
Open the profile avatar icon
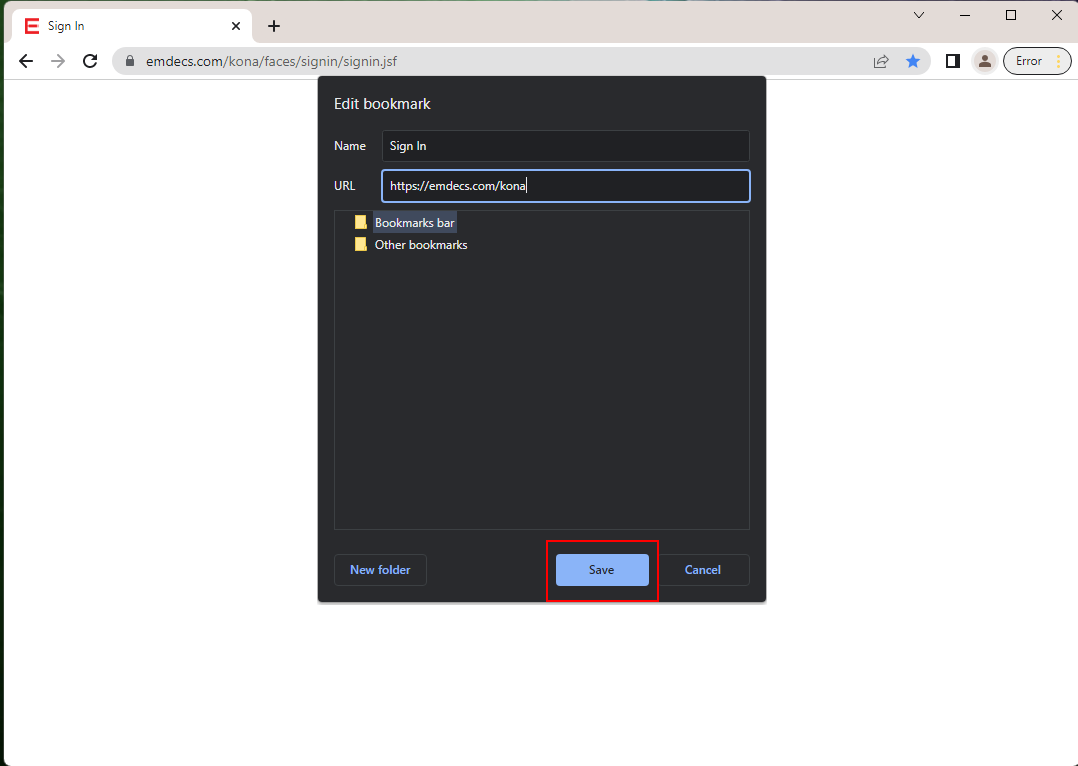click(984, 61)
